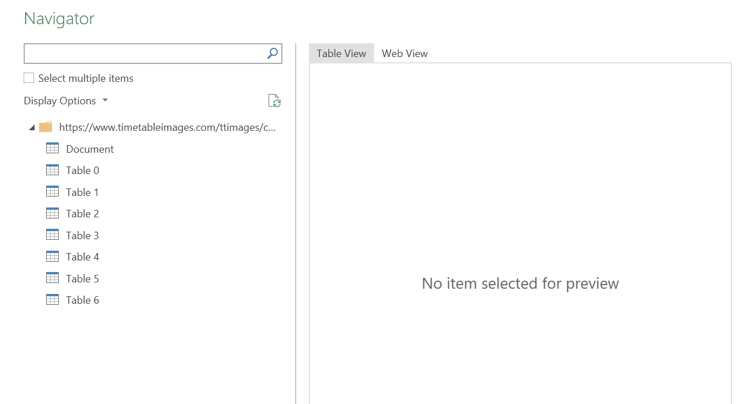Click the Document table icon
The height and width of the screenshot is (404, 736).
coord(53,149)
